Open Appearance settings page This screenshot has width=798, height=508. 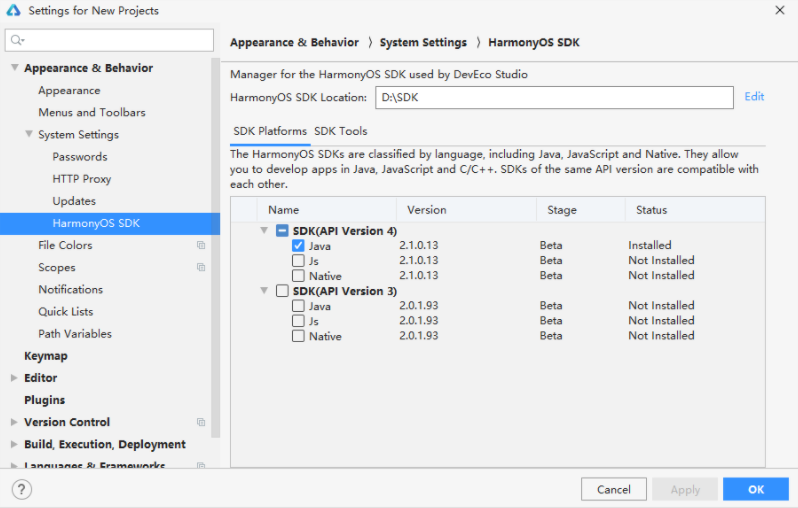click(69, 91)
